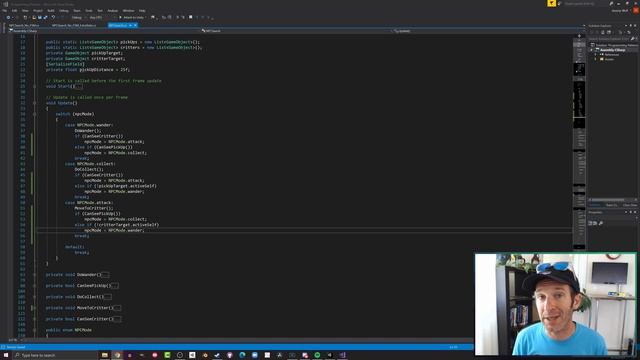Viewport: 640px width, 360px height.
Task: Expand the References node in Solution Explorer
Action: (596, 54)
